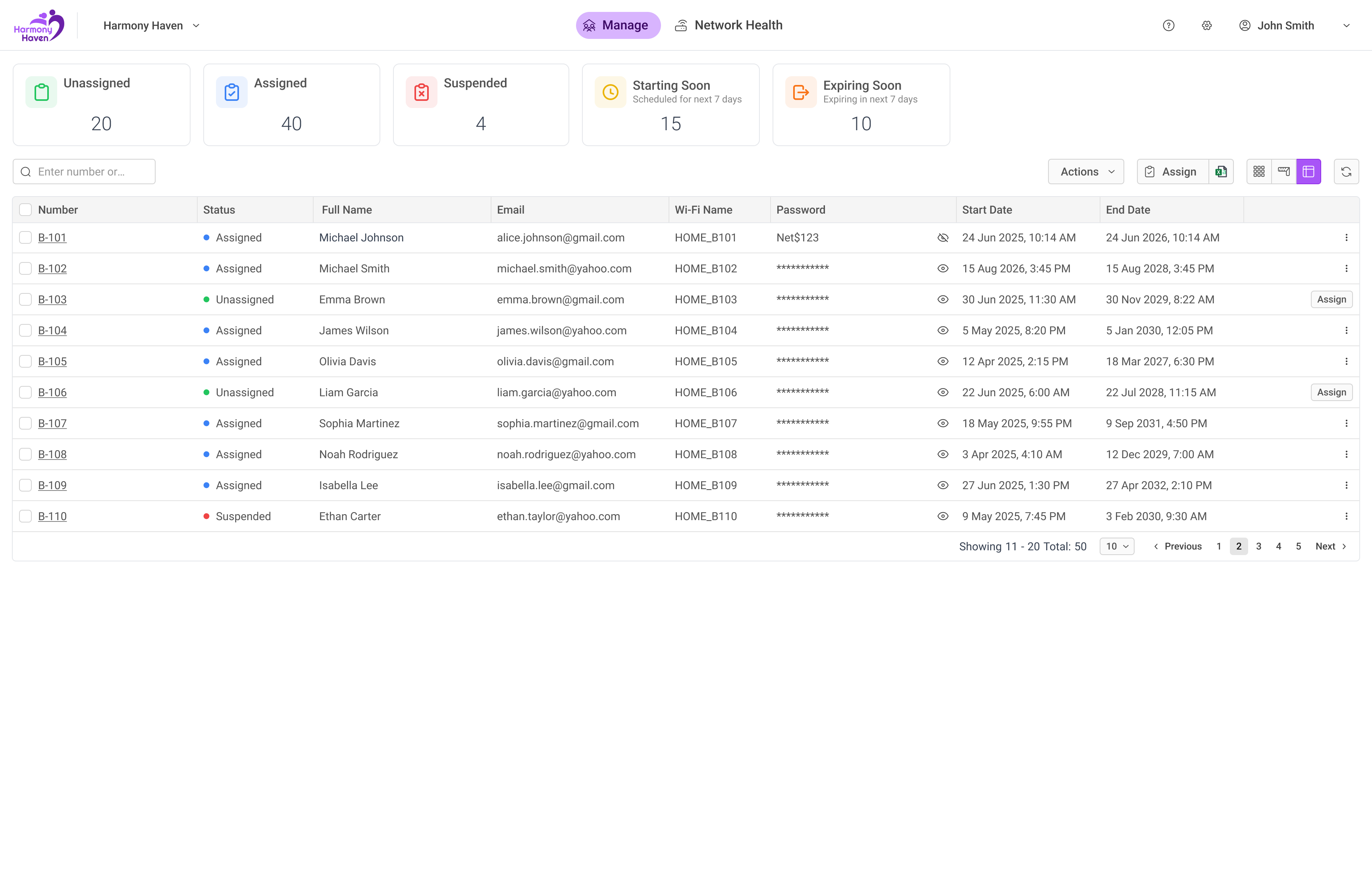Open row menu for B-108
This screenshot has height=887, width=1372.
pos(1346,455)
